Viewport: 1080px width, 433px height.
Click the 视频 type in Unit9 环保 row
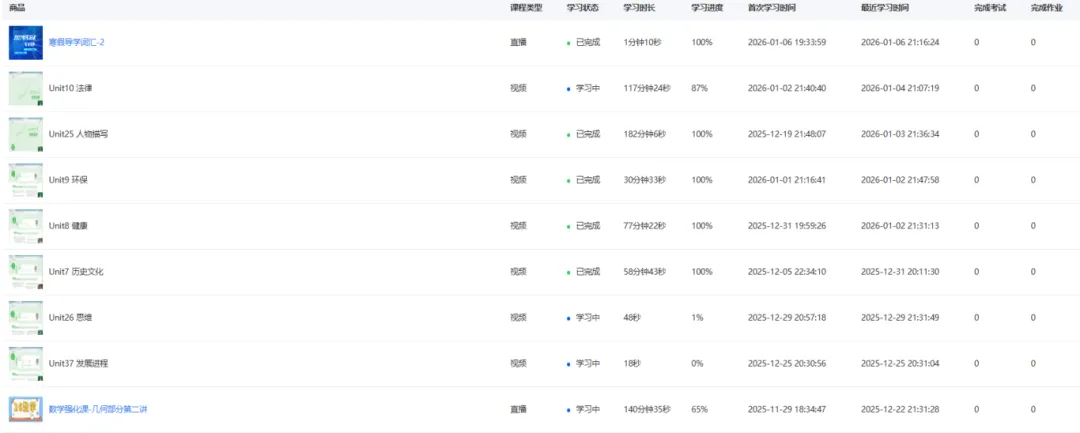[518, 180]
